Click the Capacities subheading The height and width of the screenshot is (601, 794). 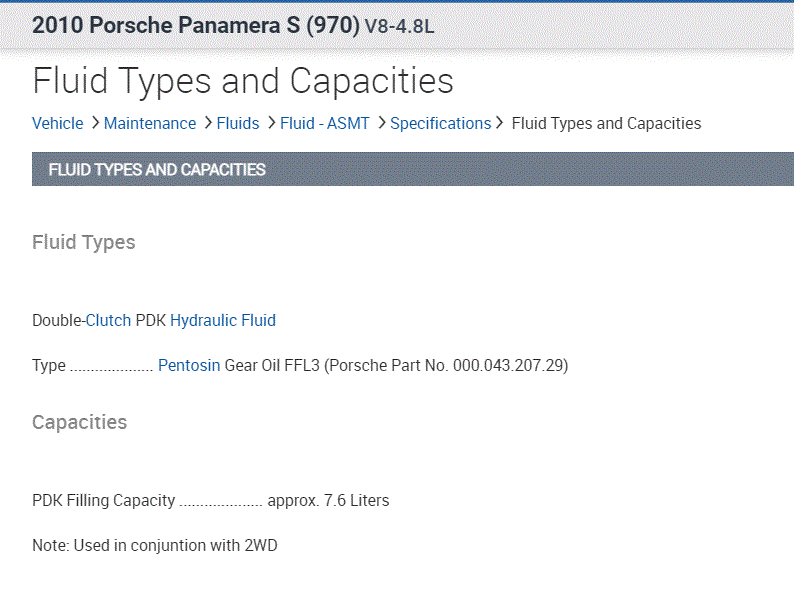80,422
